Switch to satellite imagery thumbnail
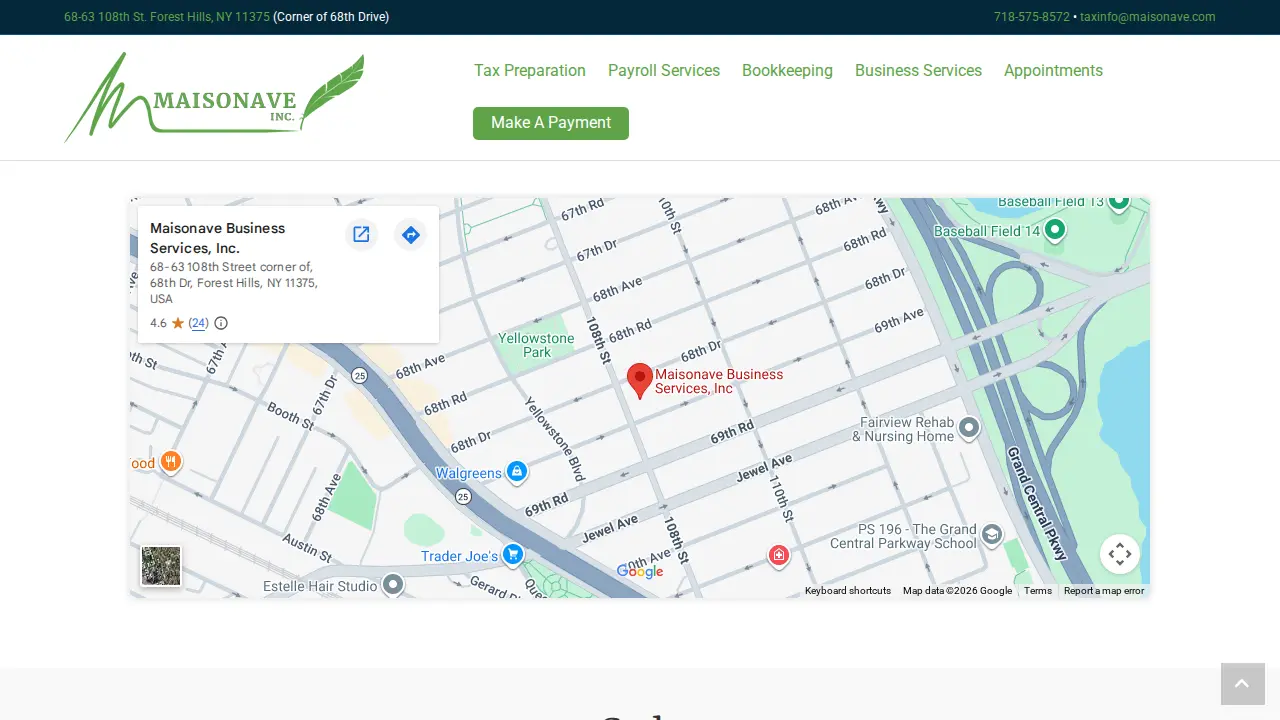 click(161, 566)
